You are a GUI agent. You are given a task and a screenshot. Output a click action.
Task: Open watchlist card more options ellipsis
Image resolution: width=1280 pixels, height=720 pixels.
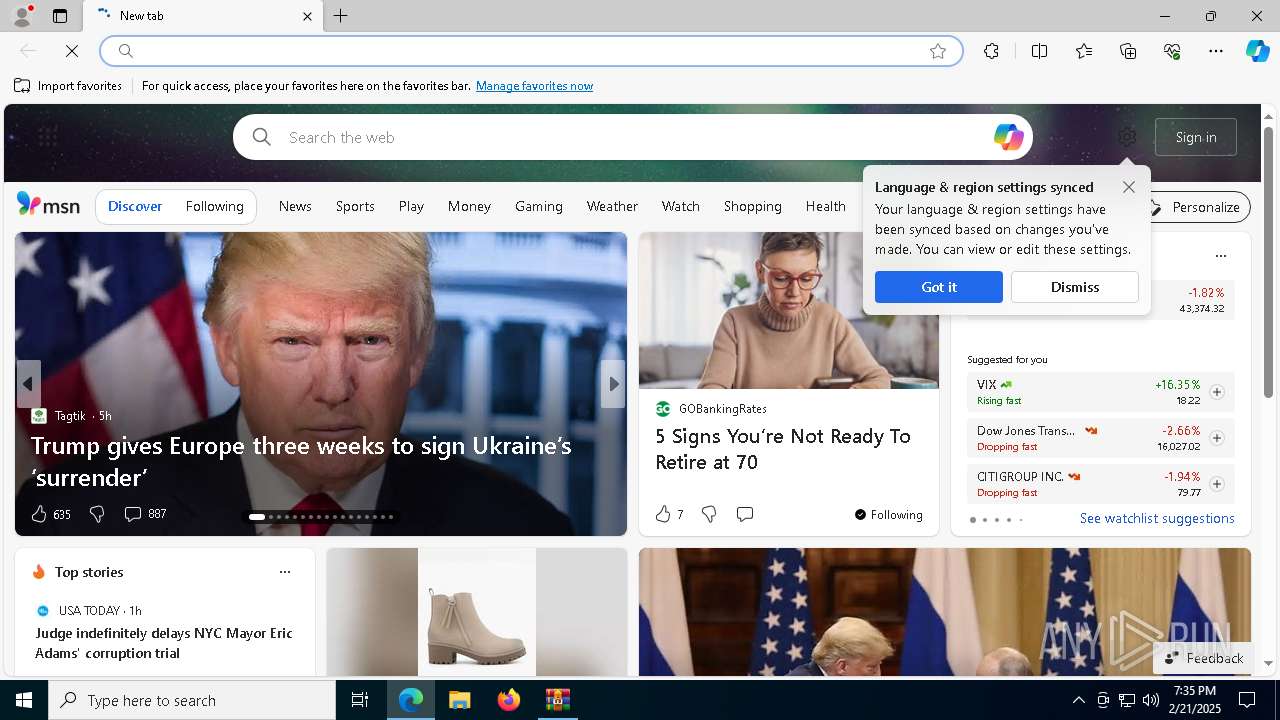coord(1220,256)
